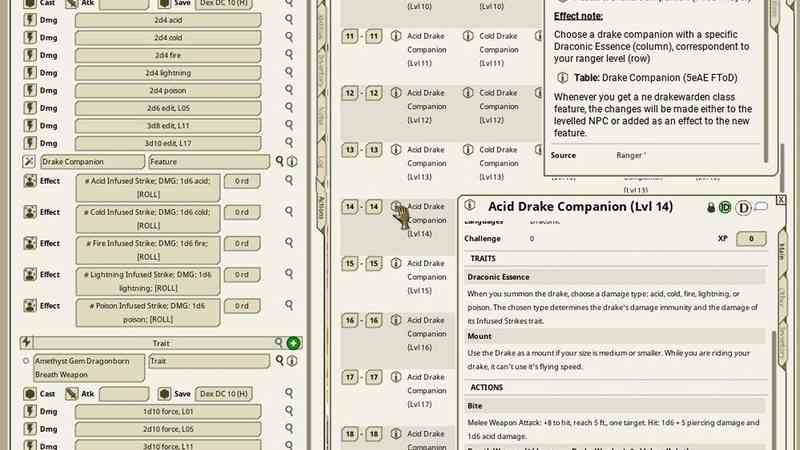The image size is (800, 450).
Task: Toggle Acid Infused Strike effect icon
Action: point(29,182)
